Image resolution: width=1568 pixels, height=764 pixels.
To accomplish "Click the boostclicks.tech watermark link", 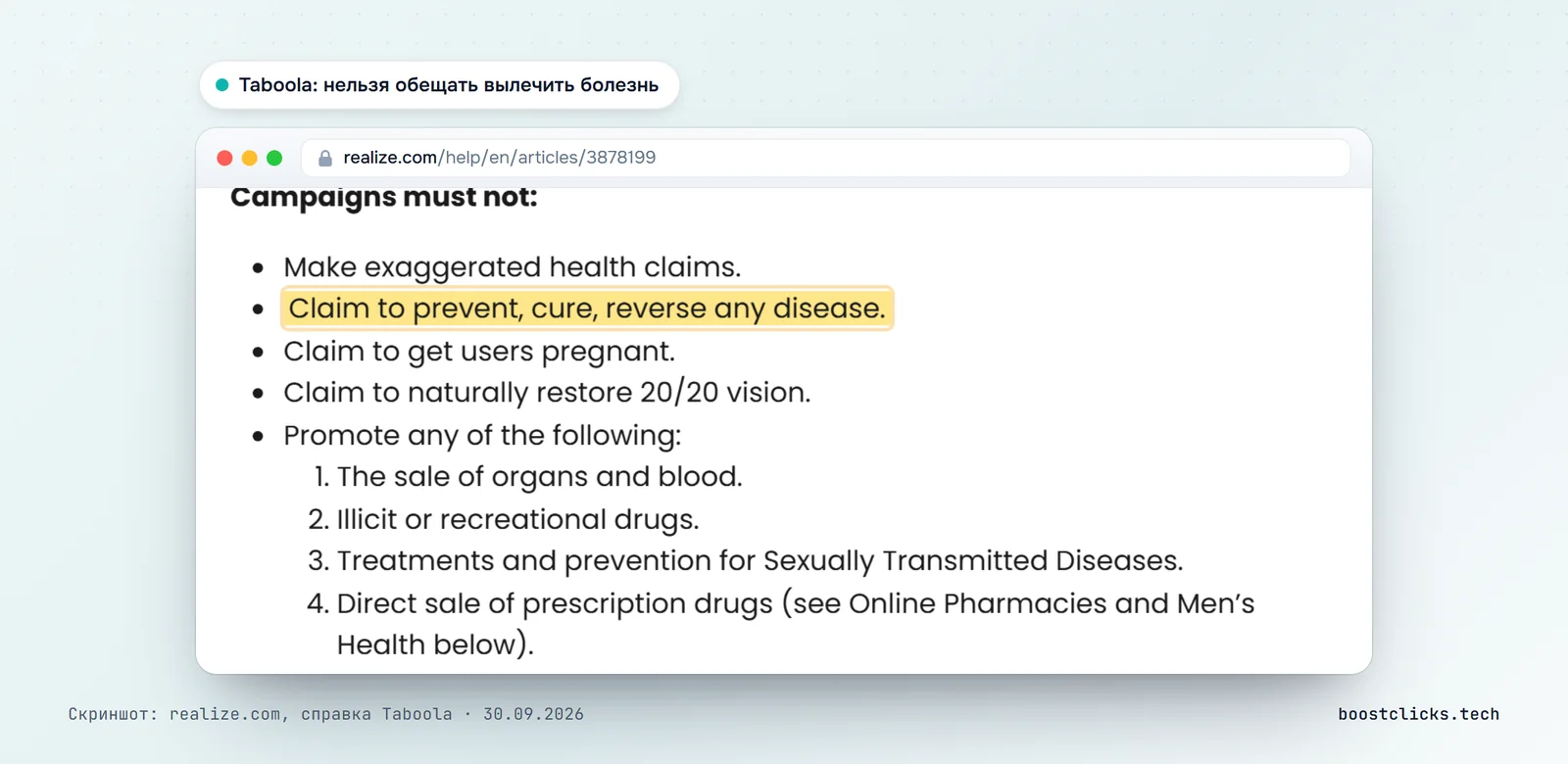I will [x=1418, y=714].
